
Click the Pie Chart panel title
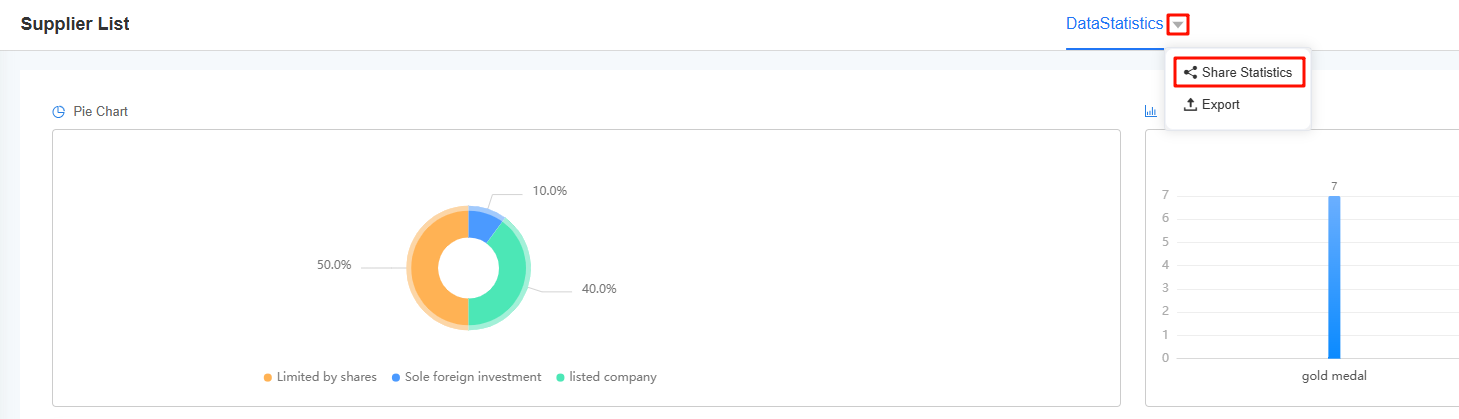[100, 112]
